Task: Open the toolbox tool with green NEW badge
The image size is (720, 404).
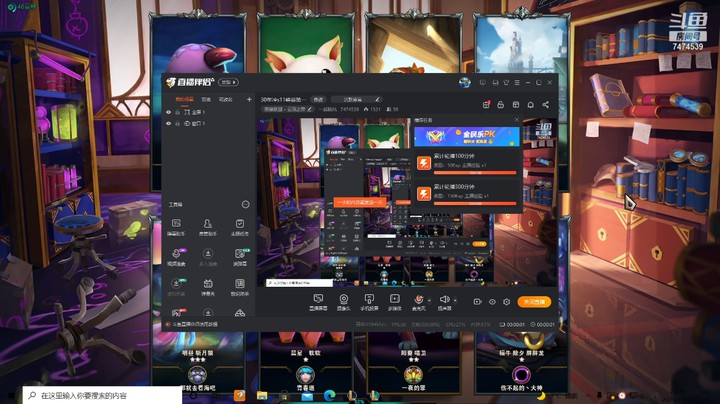Action: click(240, 257)
